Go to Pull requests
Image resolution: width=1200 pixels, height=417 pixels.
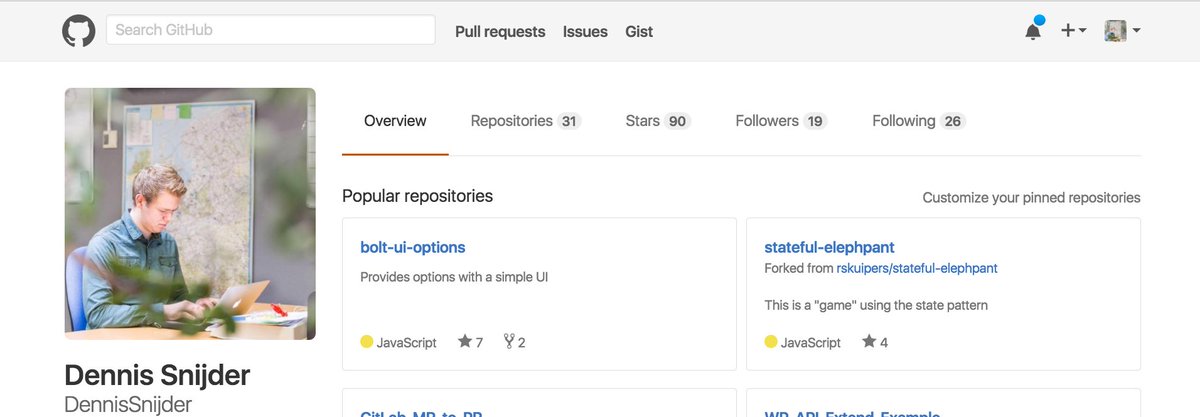point(500,31)
